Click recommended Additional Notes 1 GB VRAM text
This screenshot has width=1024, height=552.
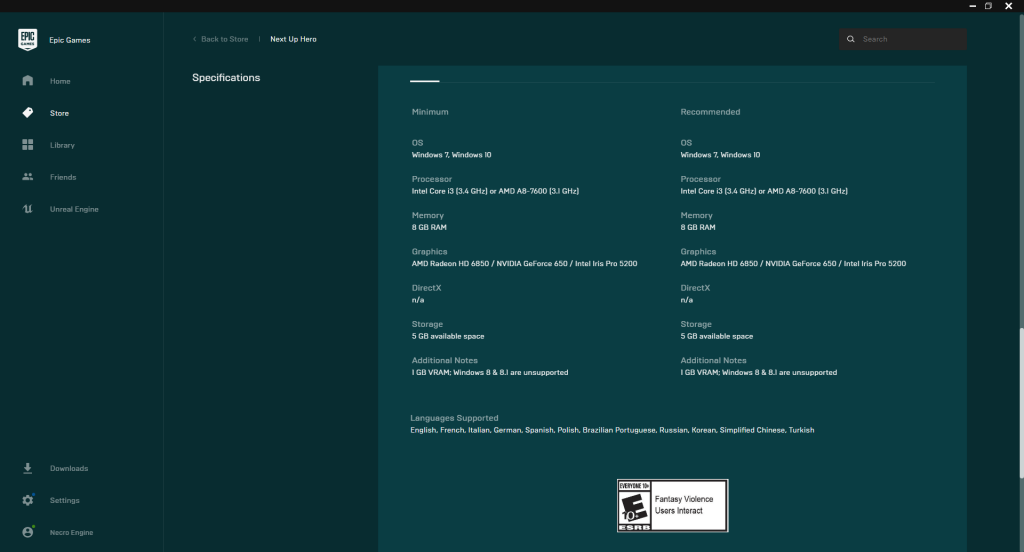click(759, 372)
